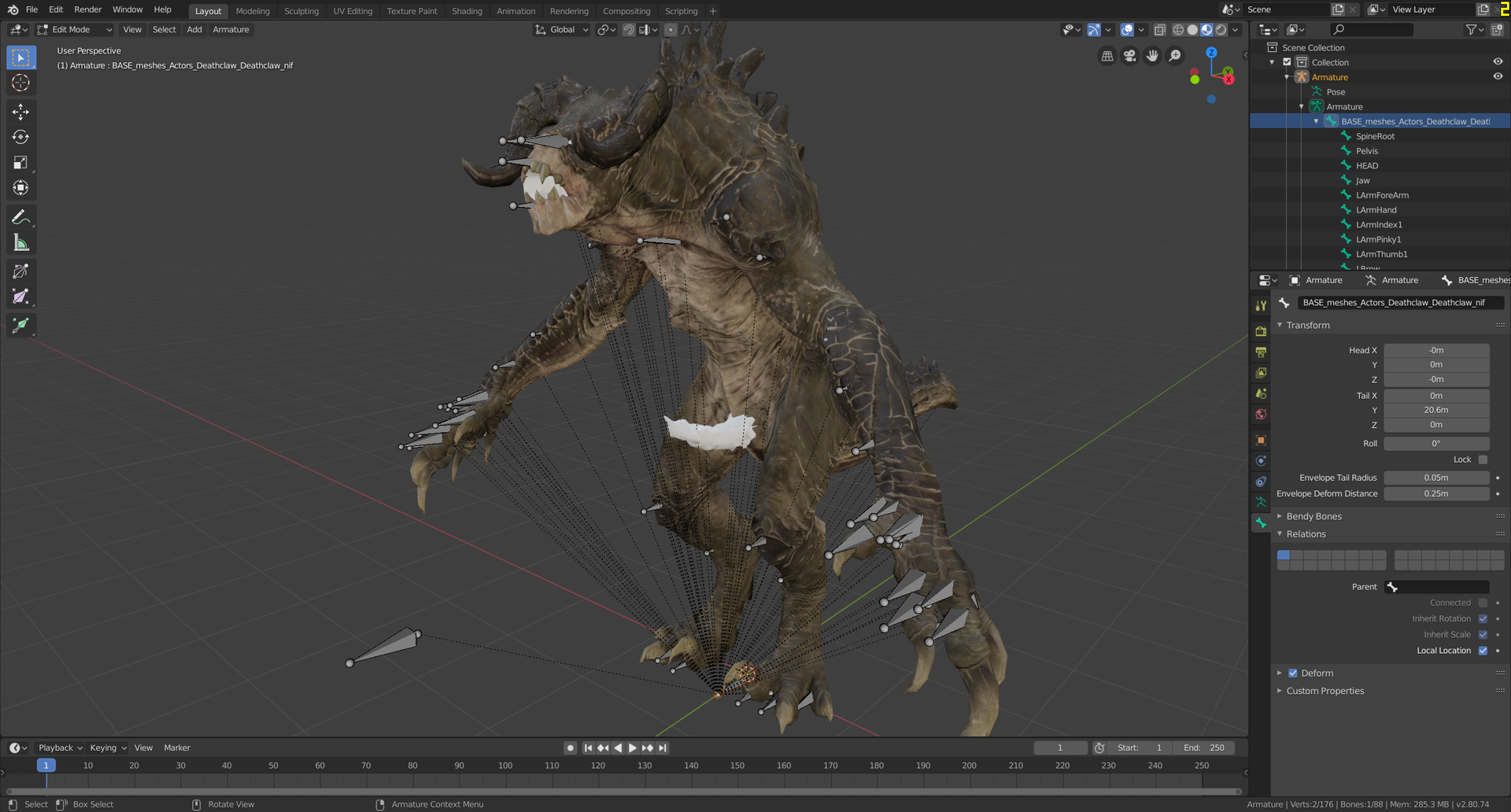Open the Playback dropdown in the timeline

tap(61, 748)
